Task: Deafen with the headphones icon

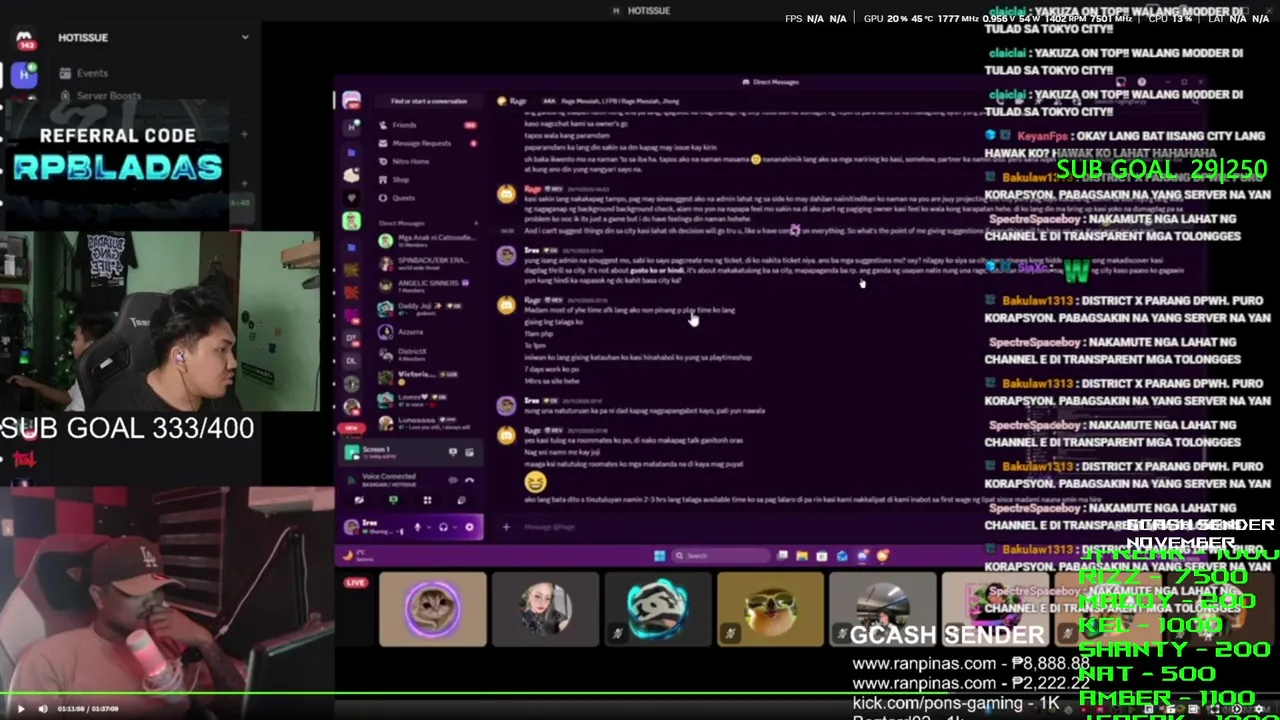Action: 443,527
